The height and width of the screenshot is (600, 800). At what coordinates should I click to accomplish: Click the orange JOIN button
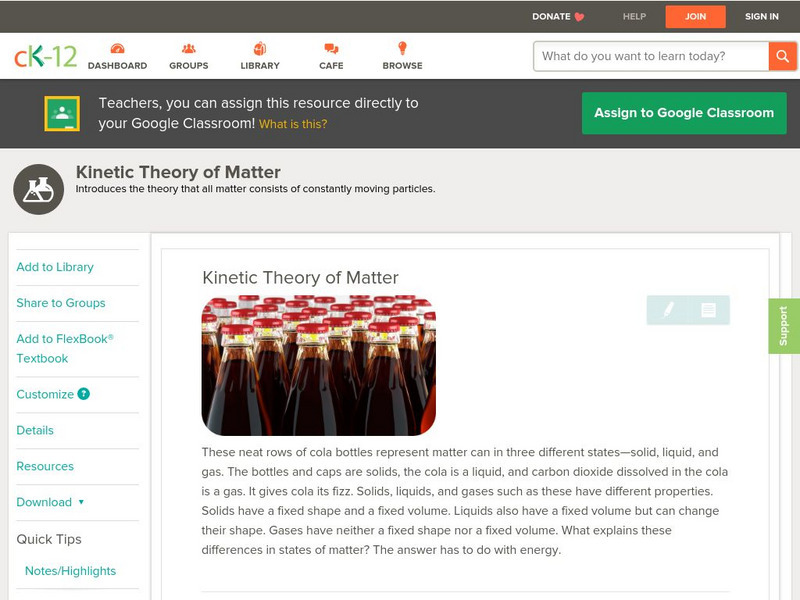695,17
